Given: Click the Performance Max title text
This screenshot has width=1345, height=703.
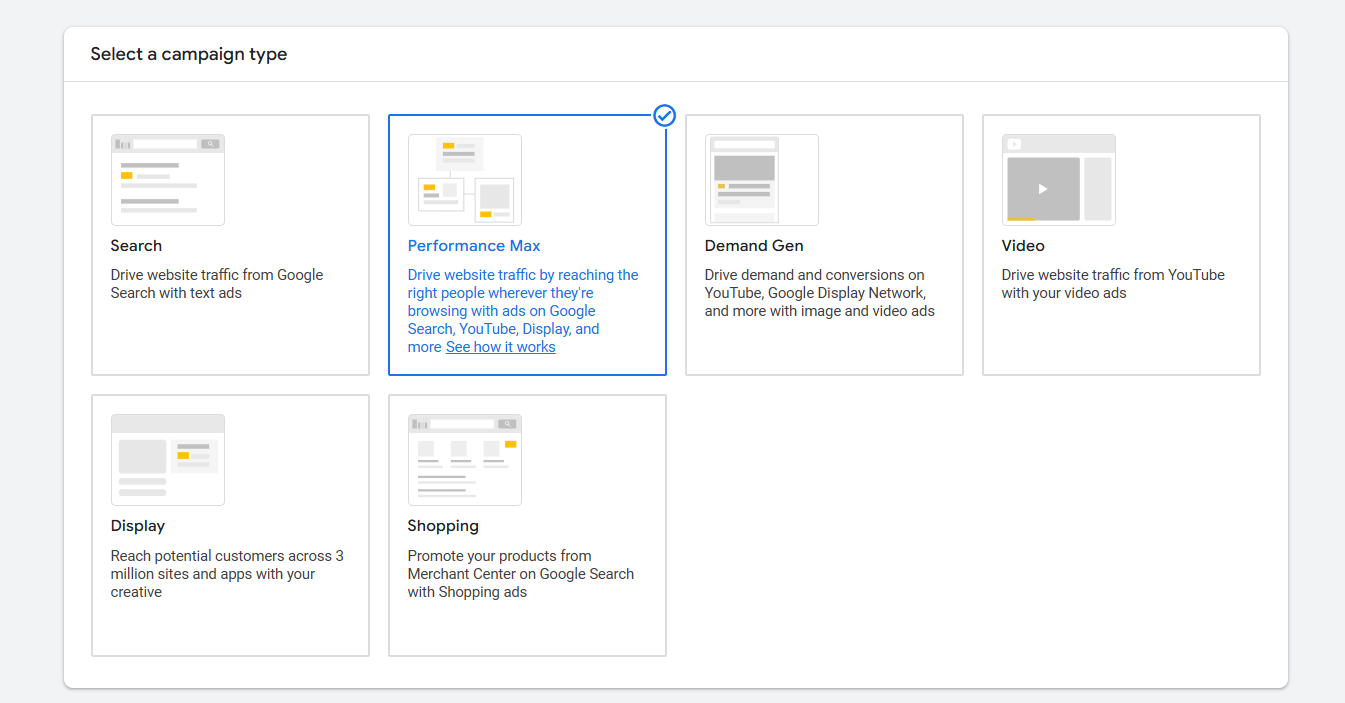Looking at the screenshot, I should point(474,246).
